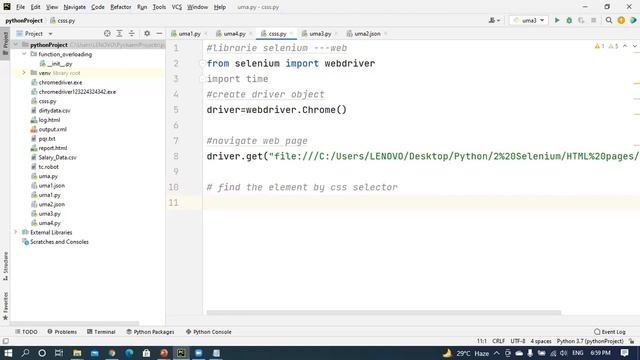Open Microsoft Store from taskbar
The height and width of the screenshot is (360, 640).
(146, 353)
